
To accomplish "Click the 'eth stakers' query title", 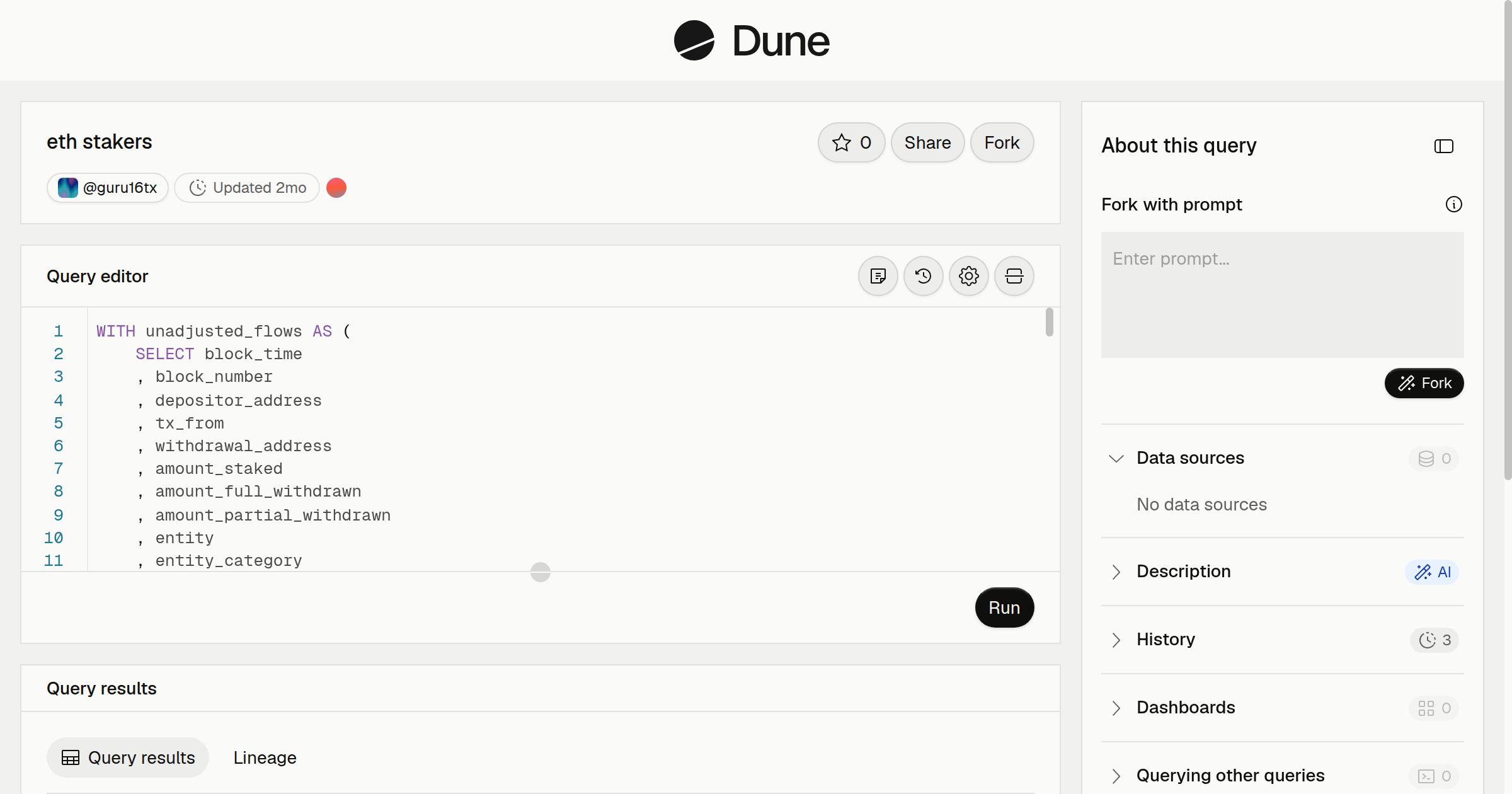I will 100,142.
